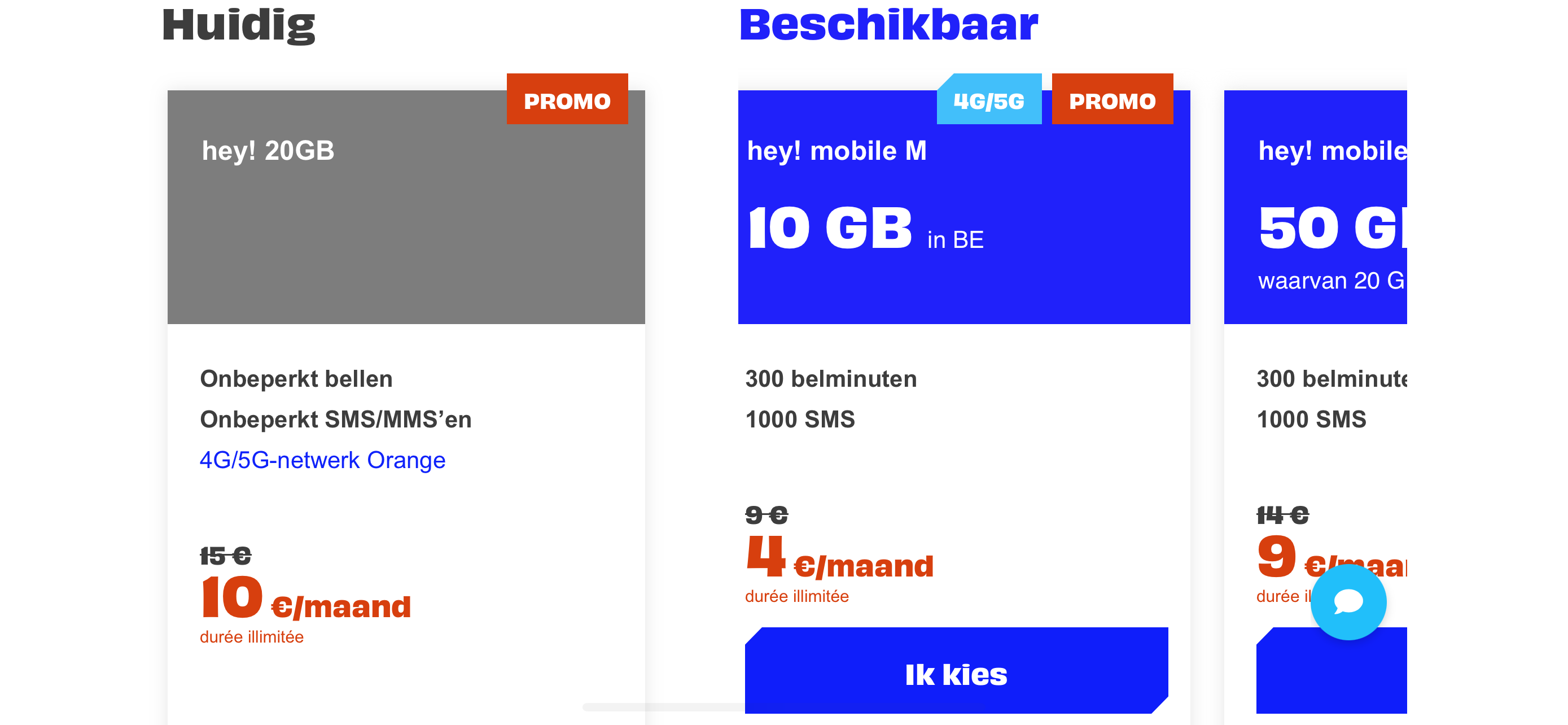Click the hey! mobile M plan title
This screenshot has width=1568, height=725.
[x=836, y=150]
